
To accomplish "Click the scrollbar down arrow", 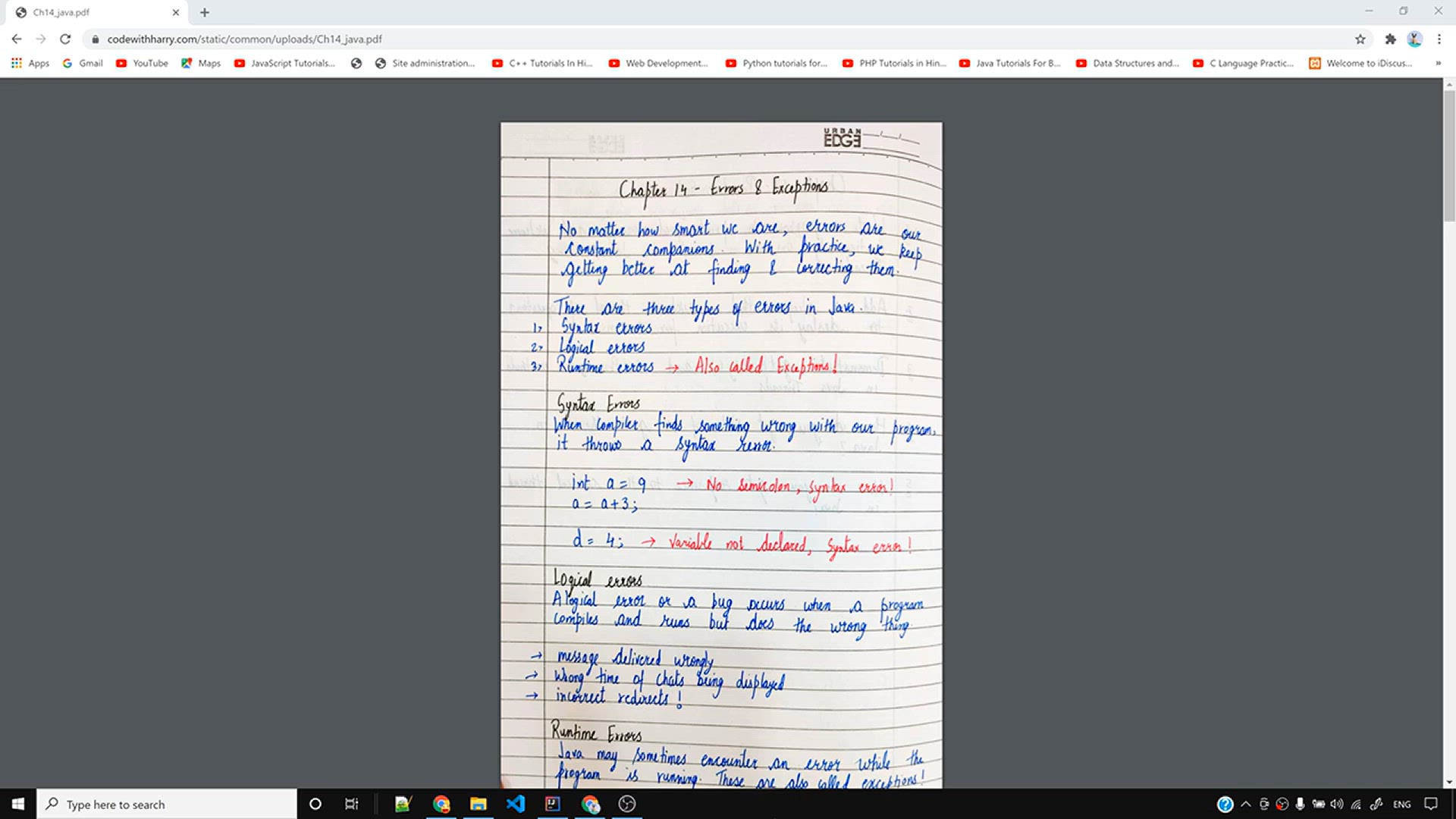I will (x=1449, y=782).
